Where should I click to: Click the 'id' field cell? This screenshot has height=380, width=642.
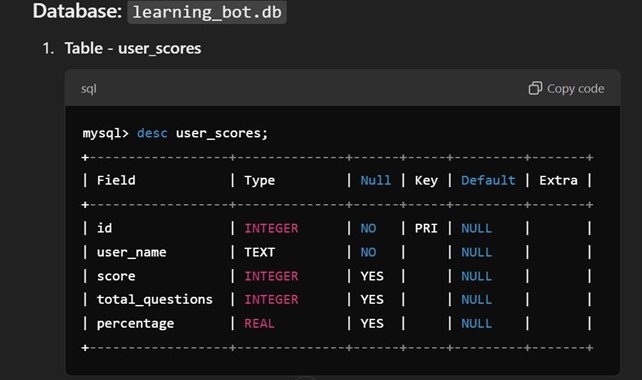coord(104,228)
